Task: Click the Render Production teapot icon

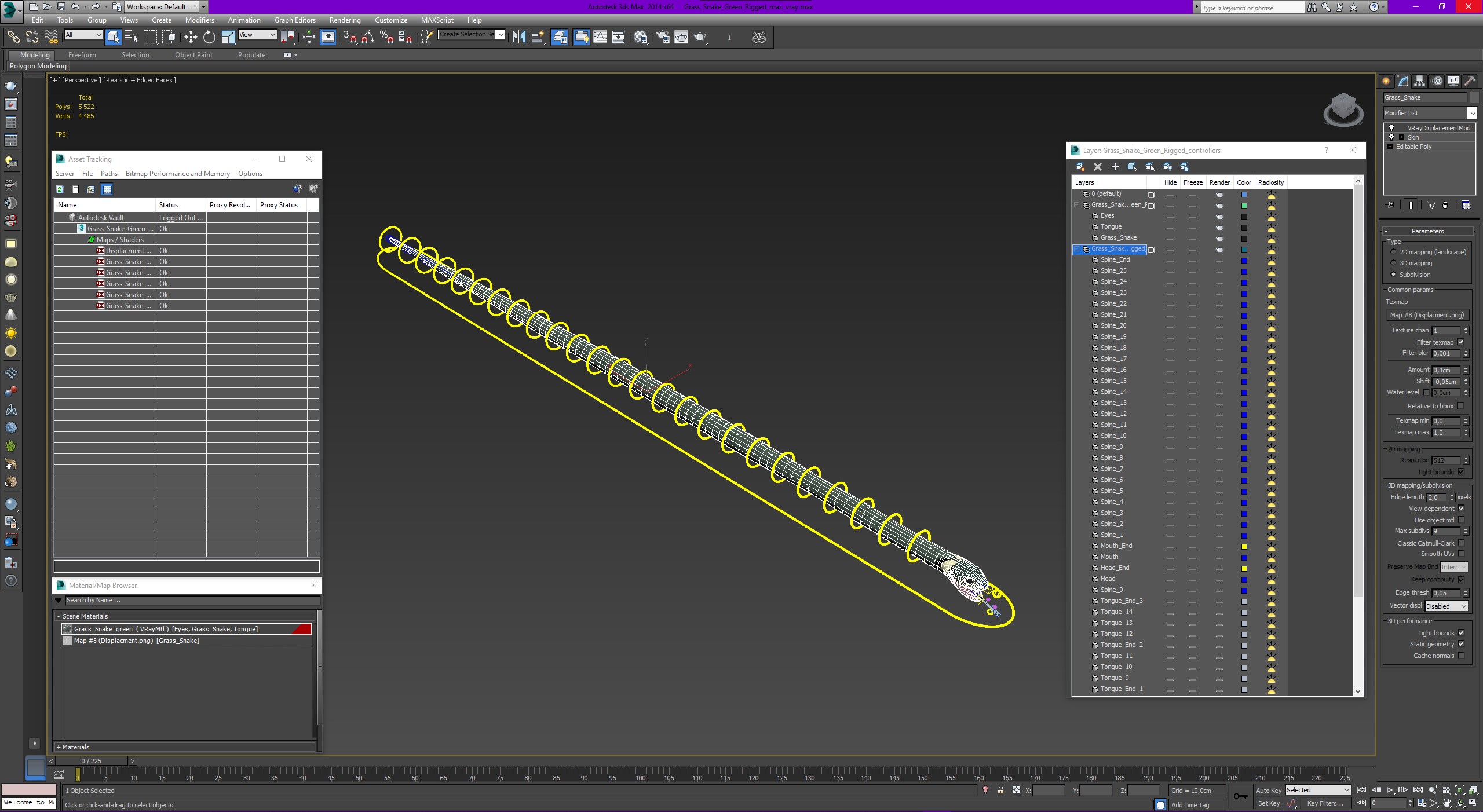Action: coord(700,37)
